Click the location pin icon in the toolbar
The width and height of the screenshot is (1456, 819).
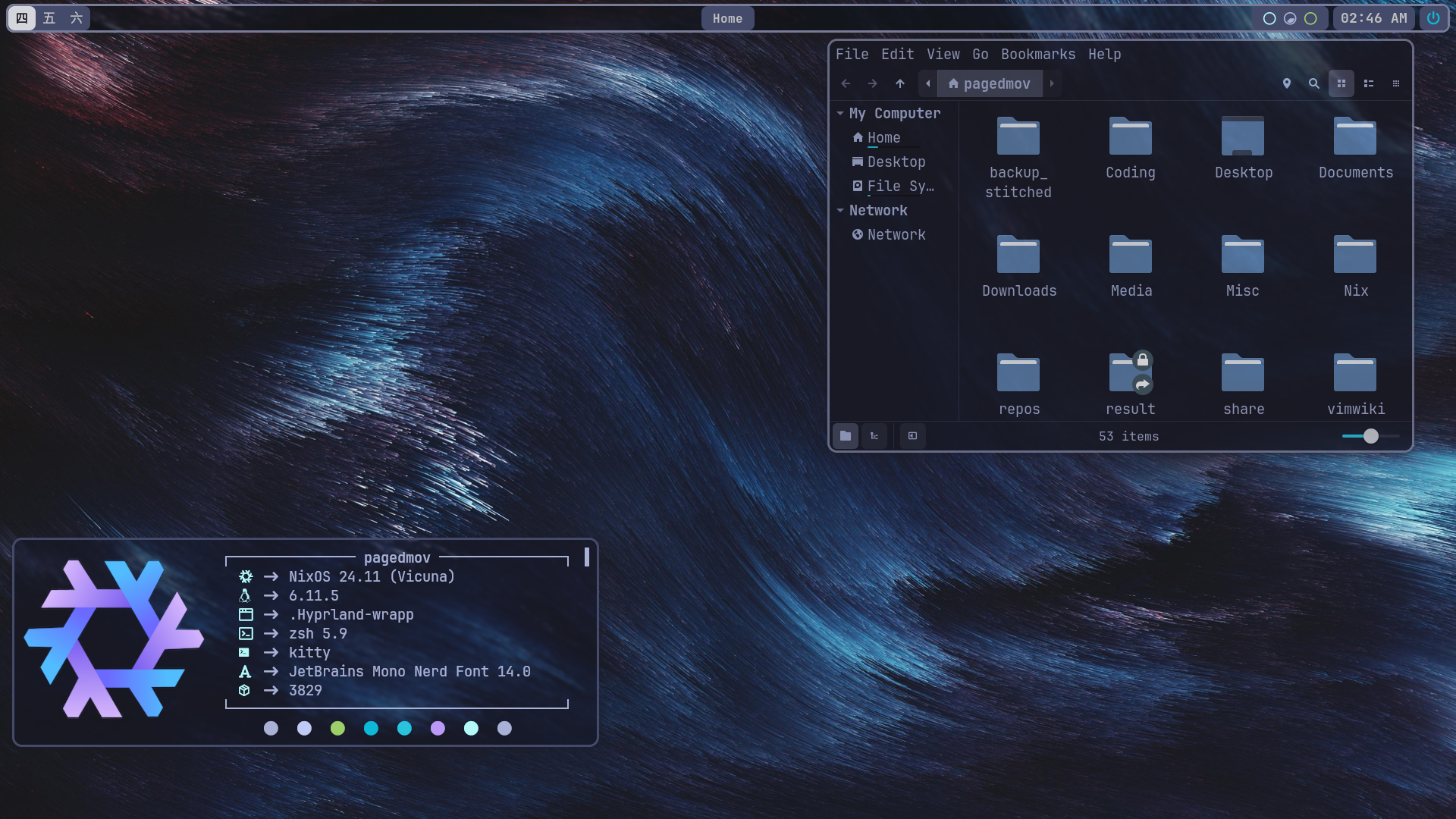pos(1287,83)
